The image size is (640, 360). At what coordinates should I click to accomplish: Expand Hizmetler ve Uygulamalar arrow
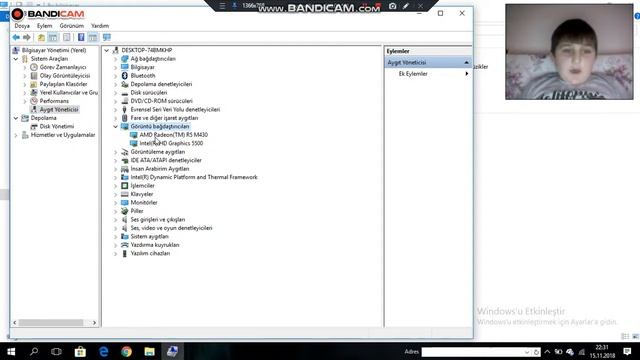16,135
